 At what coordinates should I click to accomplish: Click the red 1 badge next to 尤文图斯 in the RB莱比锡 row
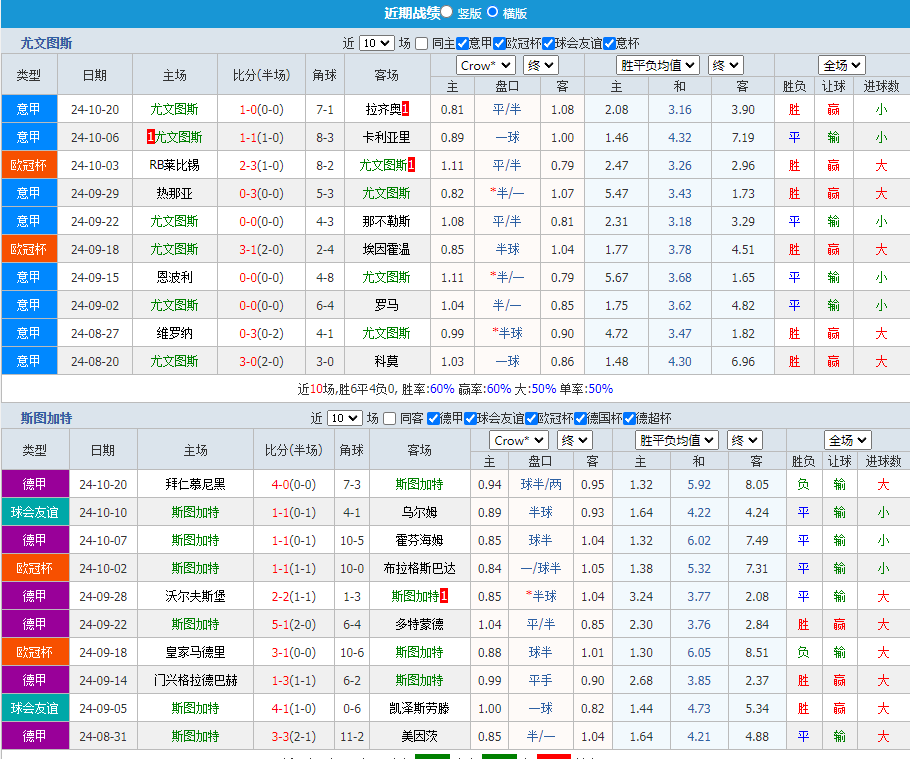tap(410, 165)
